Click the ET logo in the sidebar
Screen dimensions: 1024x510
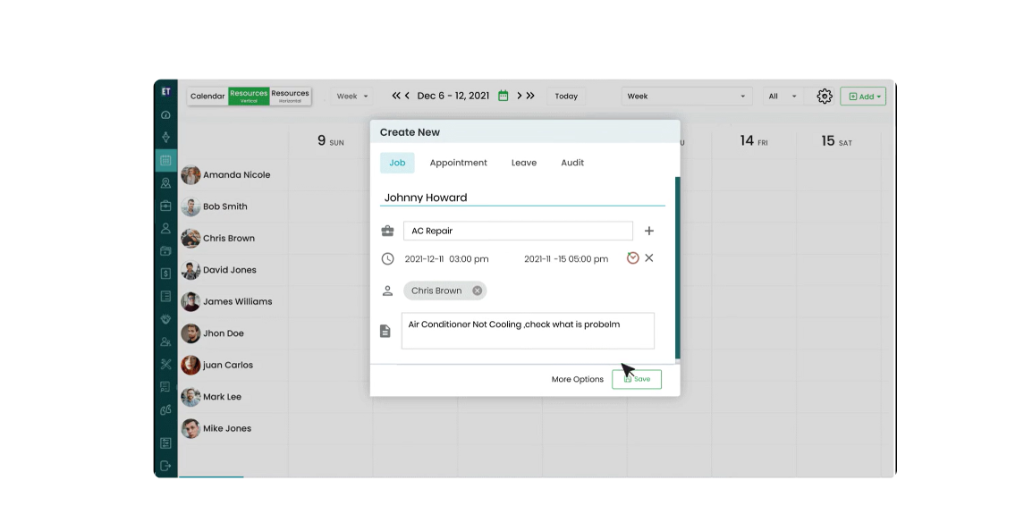tap(166, 92)
